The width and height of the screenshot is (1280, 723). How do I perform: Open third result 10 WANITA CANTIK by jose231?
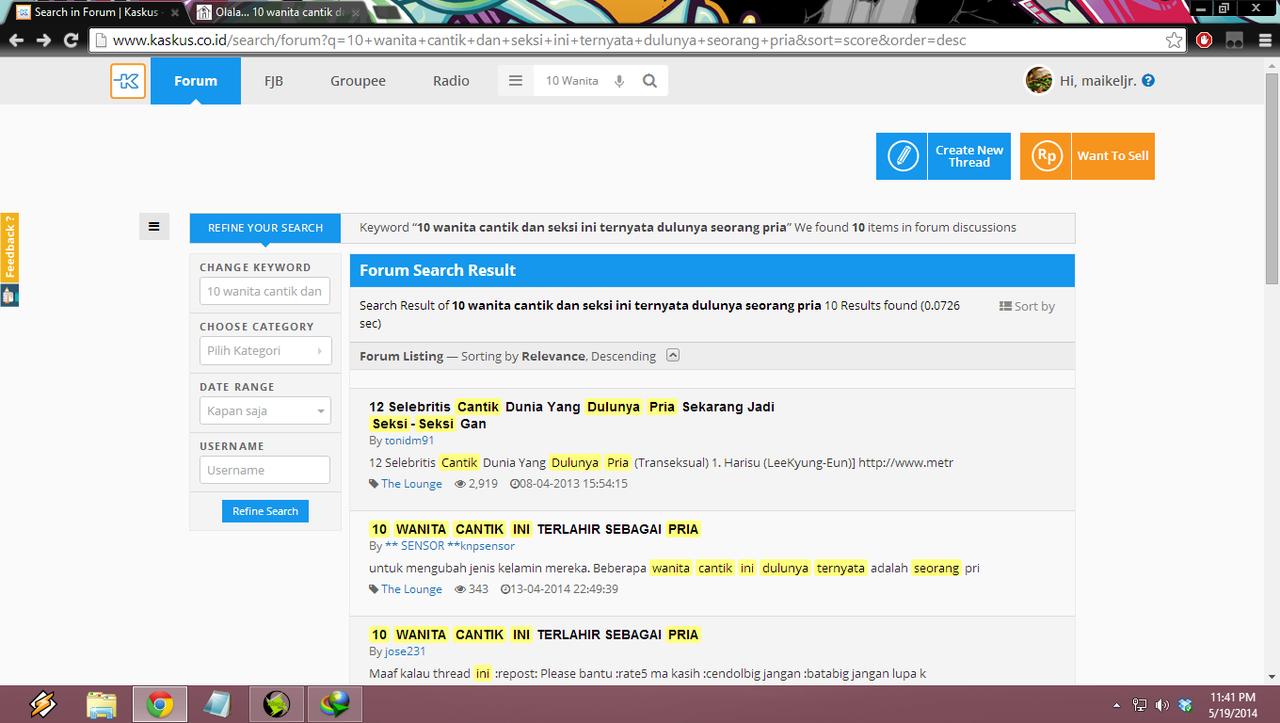click(535, 635)
